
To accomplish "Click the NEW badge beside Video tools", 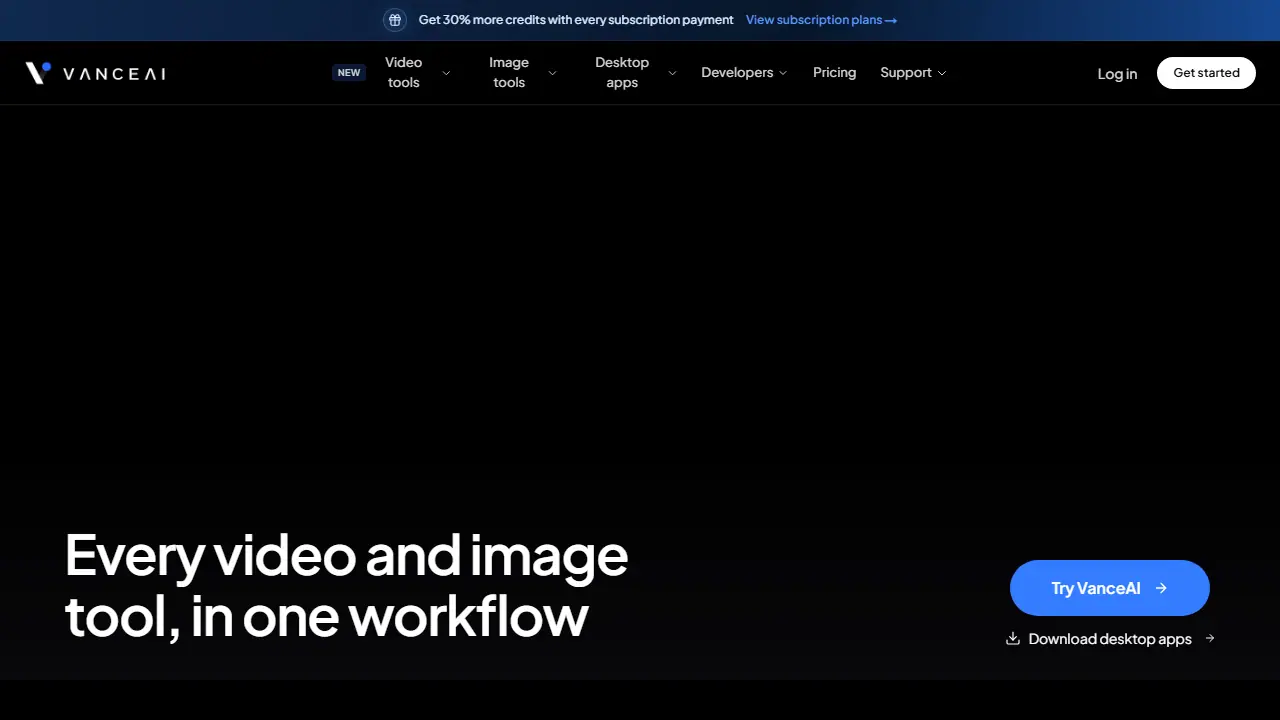I will (x=349, y=73).
